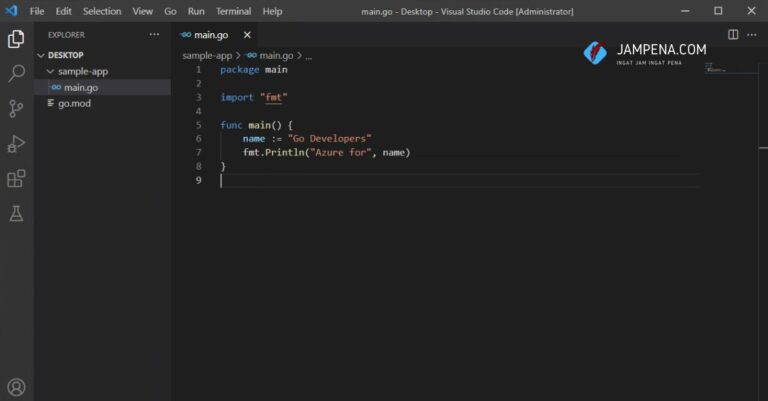This screenshot has width=768, height=401.
Task: Open the Source Control view
Action: click(x=16, y=109)
